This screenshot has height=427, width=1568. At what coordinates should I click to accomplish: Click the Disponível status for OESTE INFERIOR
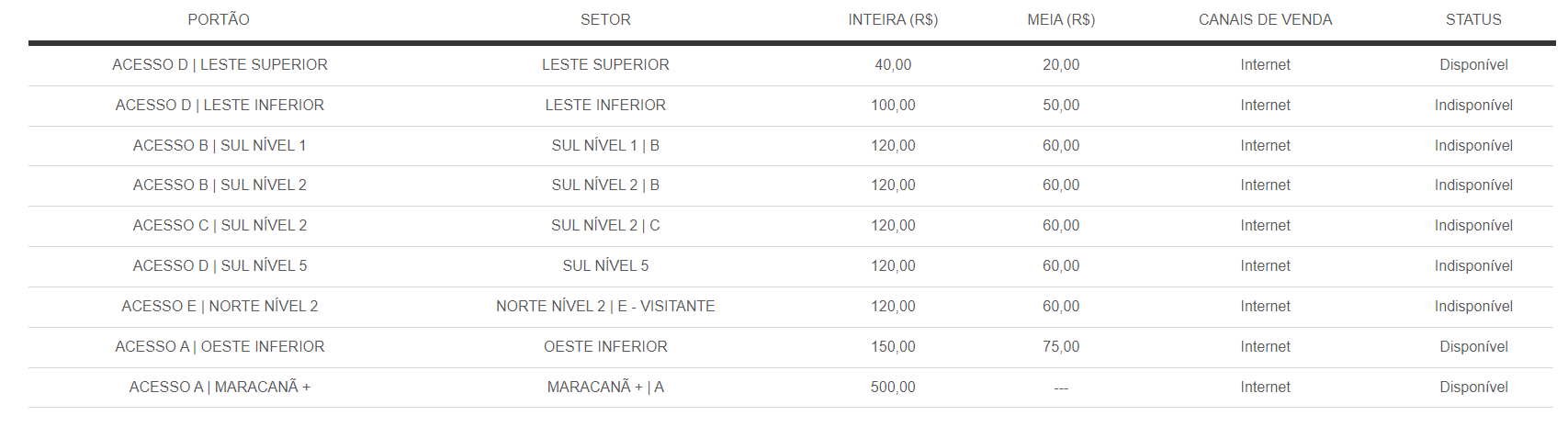1473,347
